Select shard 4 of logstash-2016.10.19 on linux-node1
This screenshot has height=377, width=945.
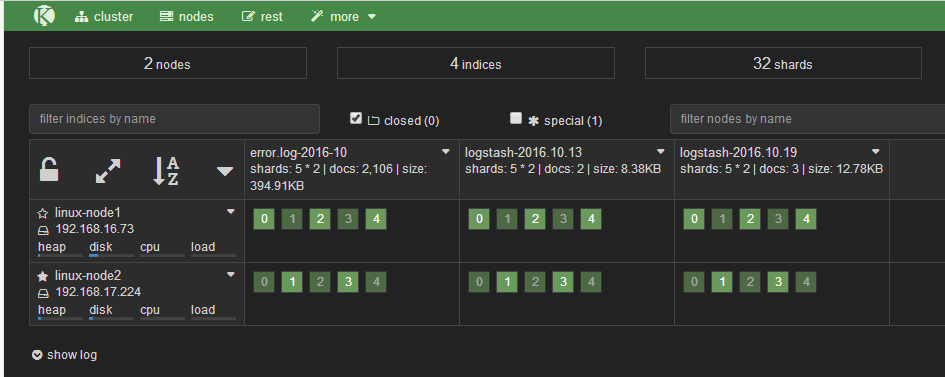[806, 219]
